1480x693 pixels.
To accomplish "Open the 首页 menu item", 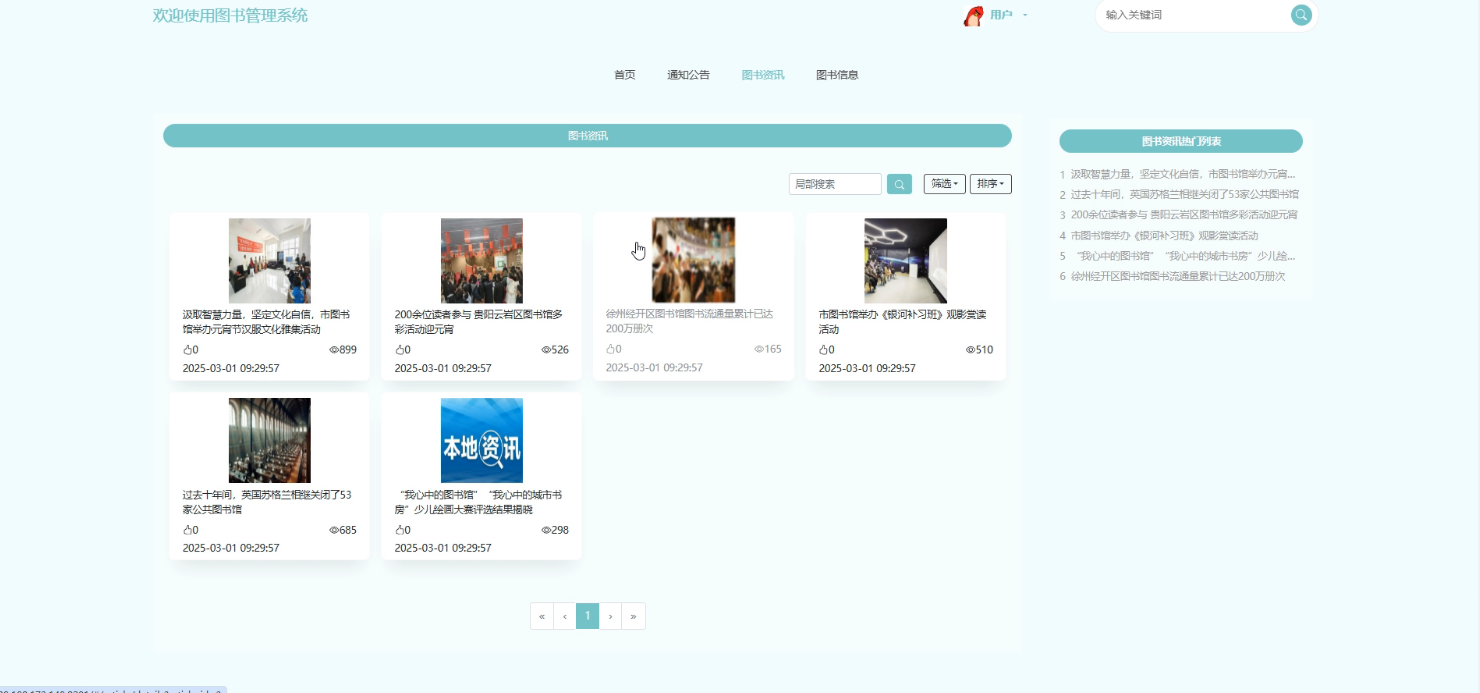I will coord(624,75).
